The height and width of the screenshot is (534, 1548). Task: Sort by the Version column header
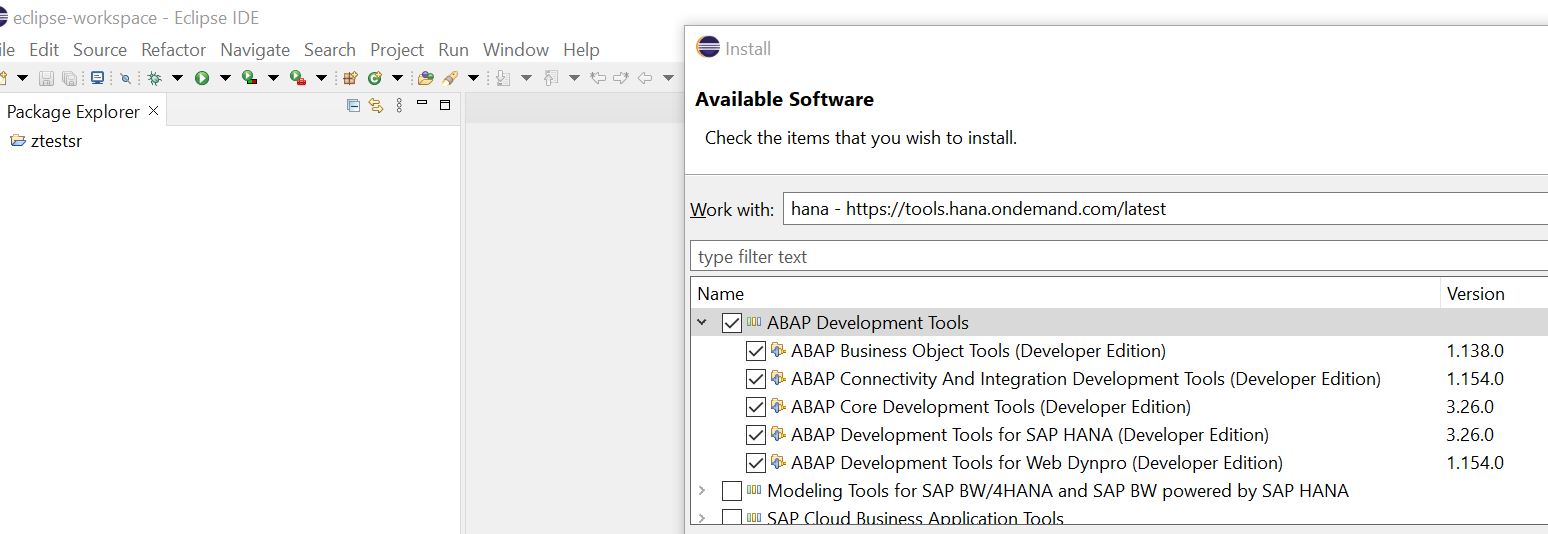(1494, 294)
